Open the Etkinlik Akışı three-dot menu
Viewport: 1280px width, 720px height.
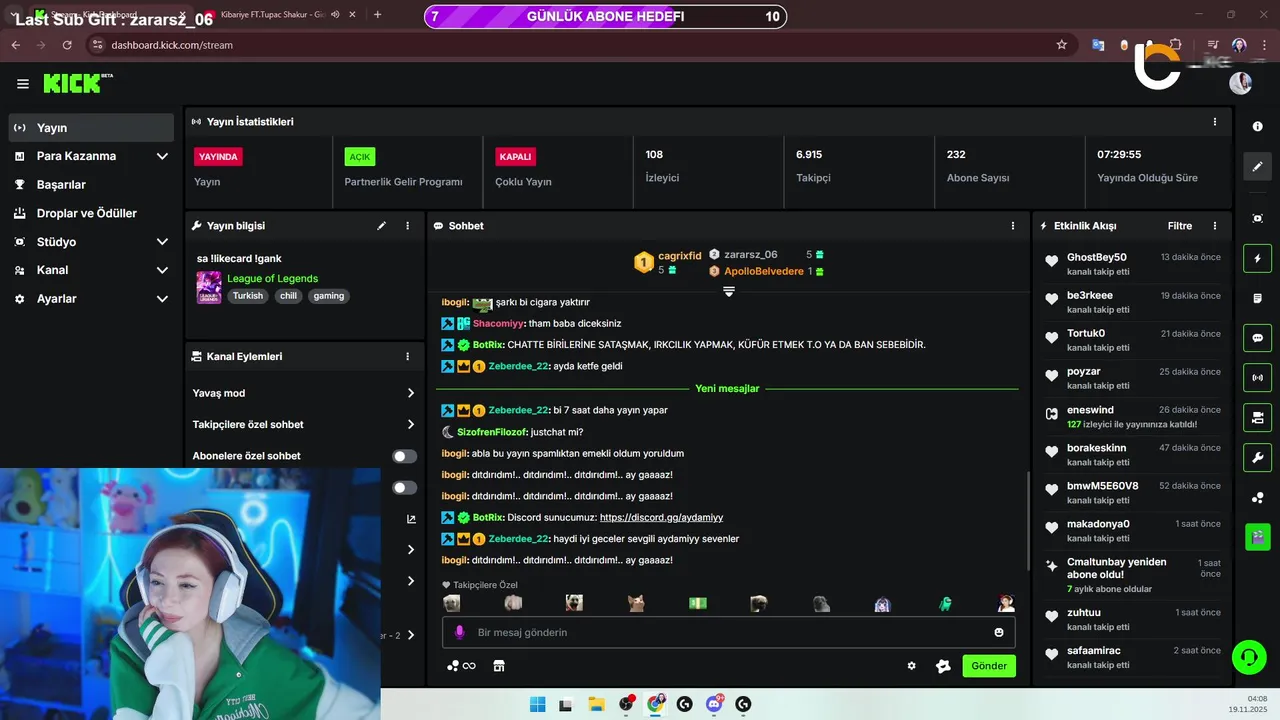tap(1215, 226)
